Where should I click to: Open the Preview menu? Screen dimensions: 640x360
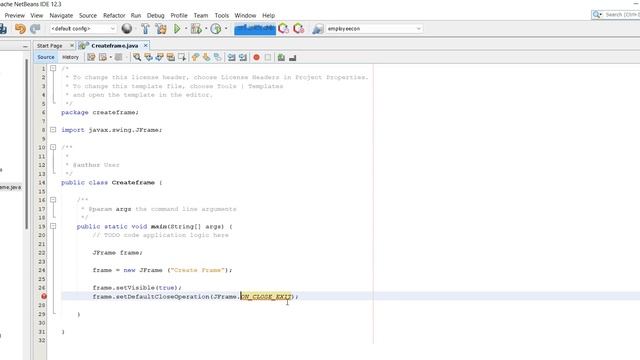pyautogui.click(x=15, y=16)
